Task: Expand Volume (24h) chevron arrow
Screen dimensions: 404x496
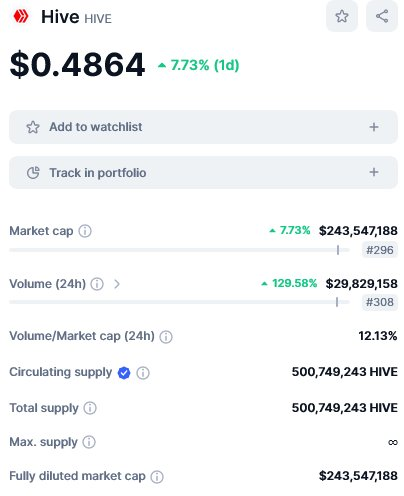Action: pyautogui.click(x=117, y=284)
